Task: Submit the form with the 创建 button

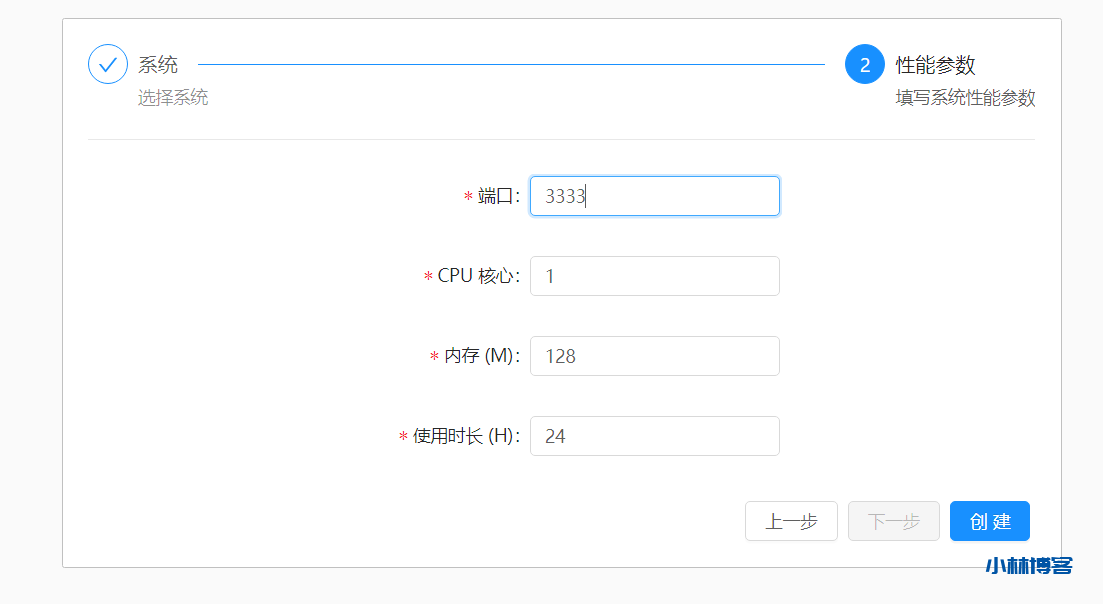Action: (x=989, y=521)
